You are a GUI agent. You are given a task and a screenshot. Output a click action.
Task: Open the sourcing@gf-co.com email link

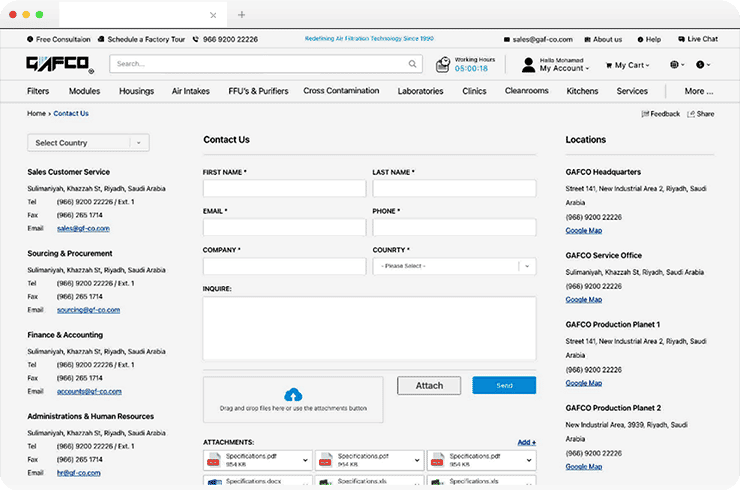[88, 310]
